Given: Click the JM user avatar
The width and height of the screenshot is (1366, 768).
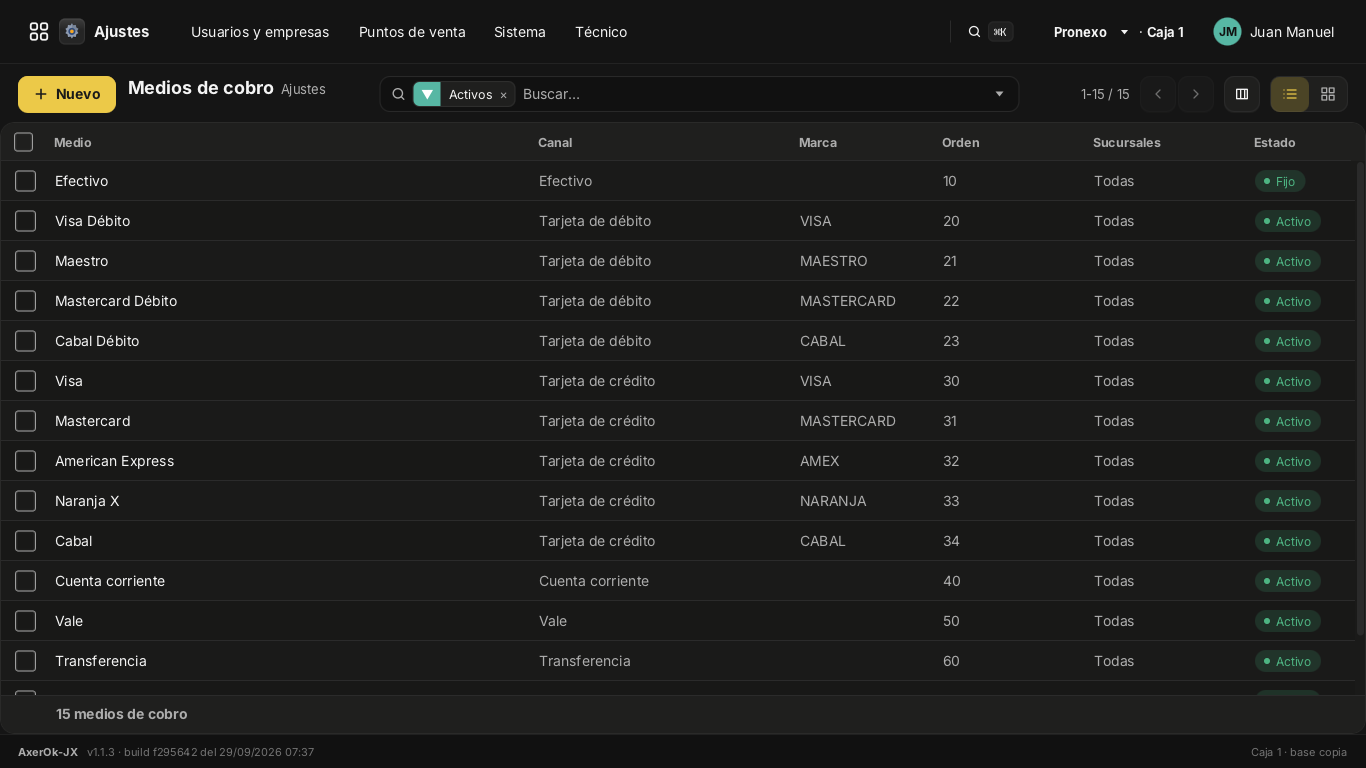Looking at the screenshot, I should [1228, 32].
